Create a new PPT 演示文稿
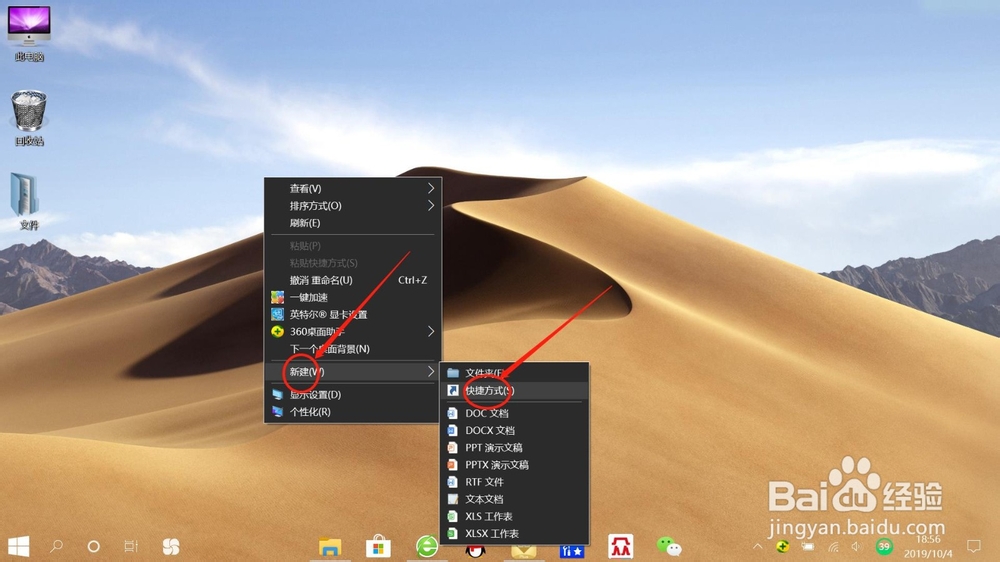 [x=515, y=447]
